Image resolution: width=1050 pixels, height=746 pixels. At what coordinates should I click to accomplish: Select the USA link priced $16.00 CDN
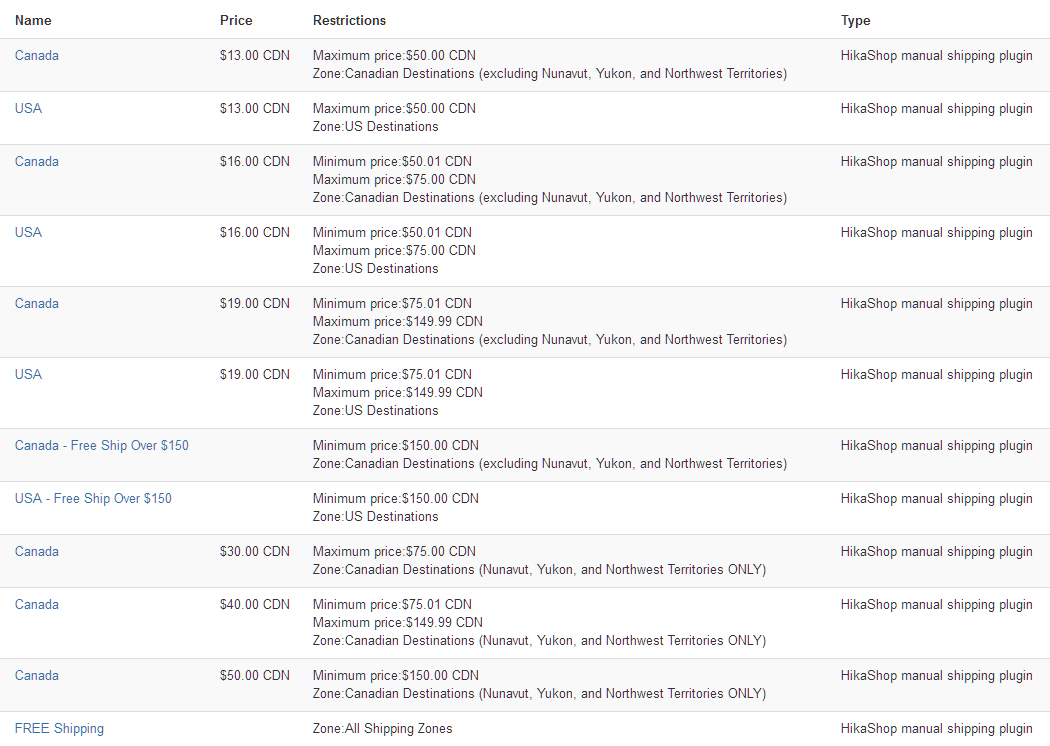28,233
